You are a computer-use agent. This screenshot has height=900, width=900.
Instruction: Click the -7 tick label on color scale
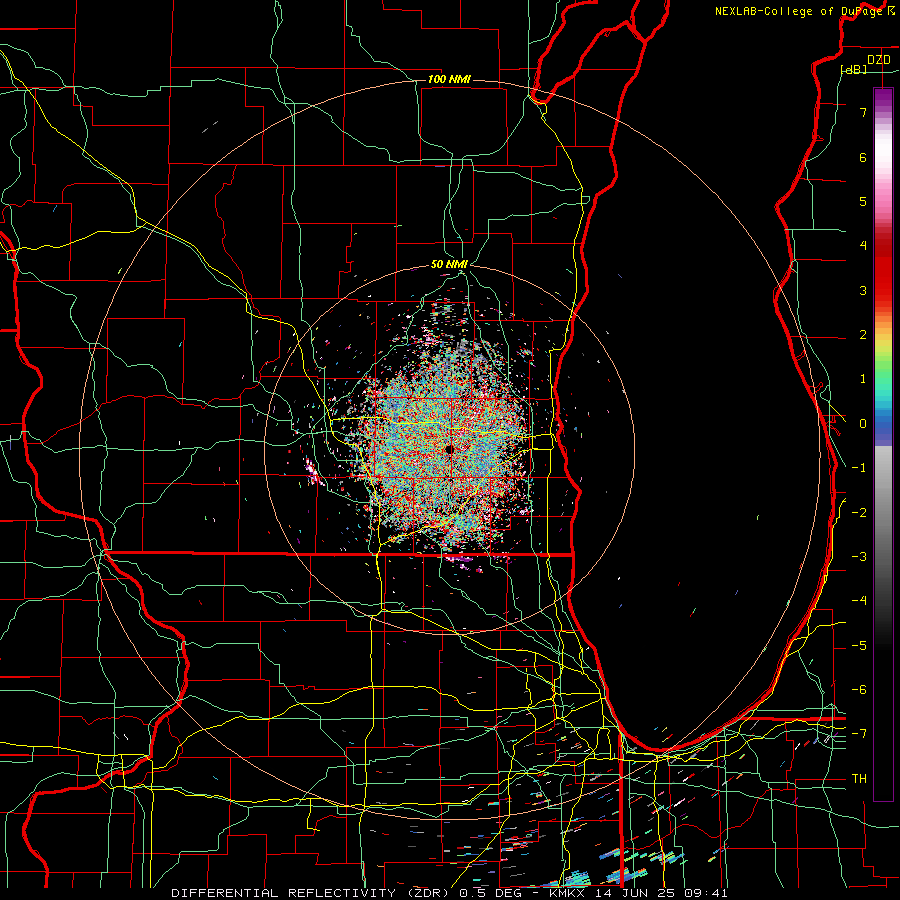[x=859, y=734]
